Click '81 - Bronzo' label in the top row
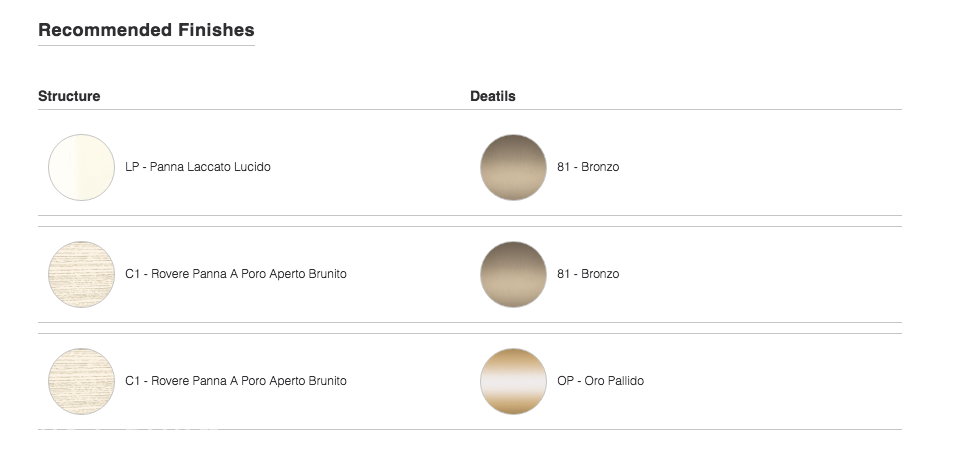The width and height of the screenshot is (953, 467). pyautogui.click(x=588, y=167)
